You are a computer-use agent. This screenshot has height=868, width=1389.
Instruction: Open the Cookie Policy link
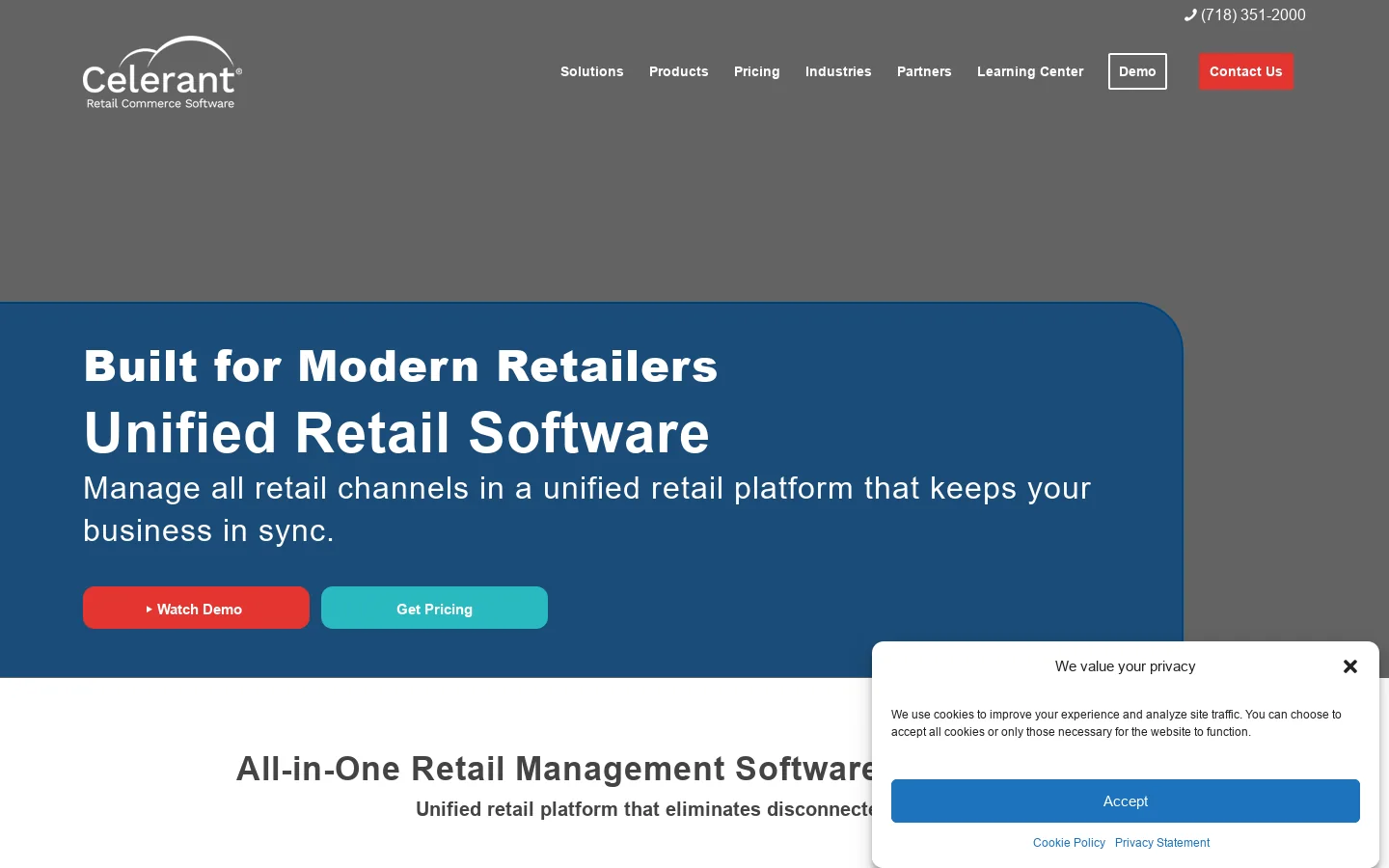[1069, 843]
